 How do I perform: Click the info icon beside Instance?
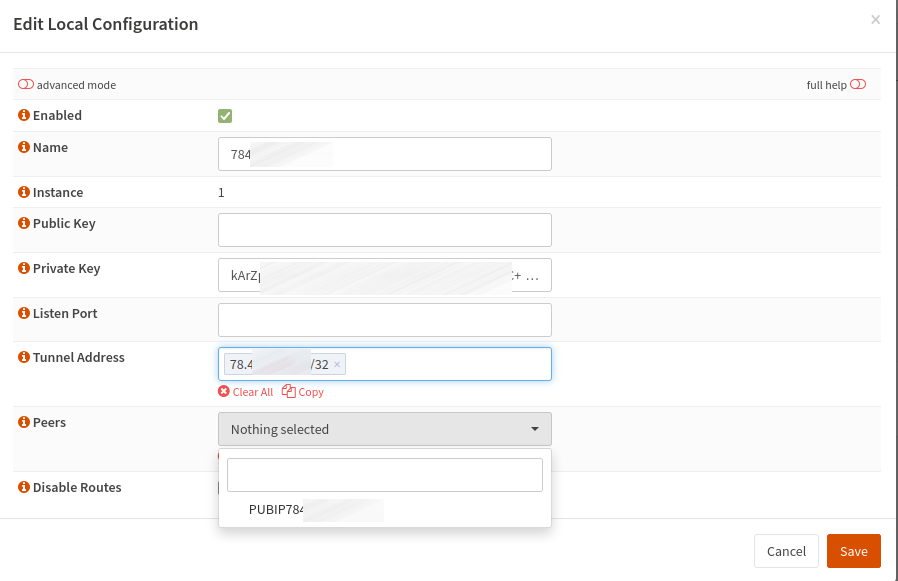click(x=24, y=192)
